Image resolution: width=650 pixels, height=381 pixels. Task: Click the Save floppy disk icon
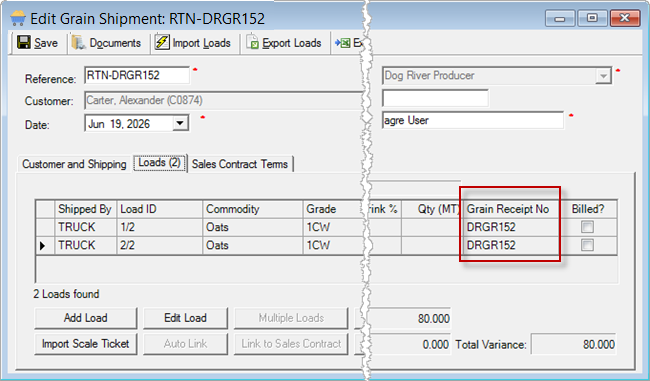(24, 42)
